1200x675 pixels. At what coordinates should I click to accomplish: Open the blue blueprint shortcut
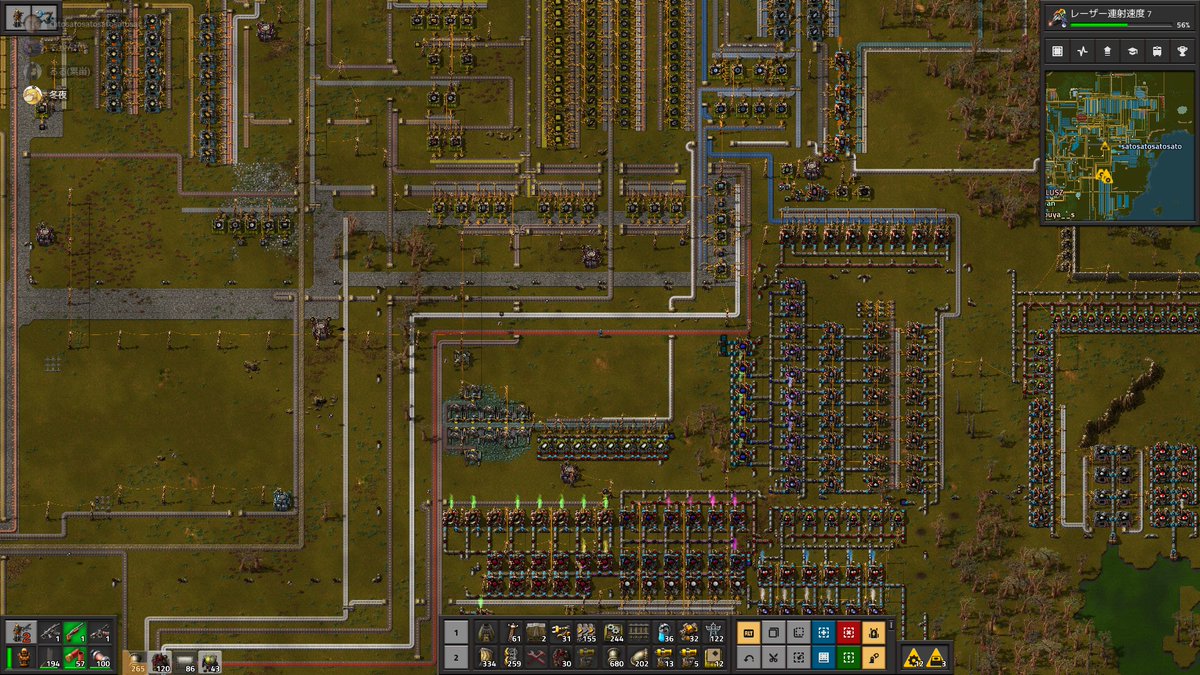click(823, 632)
